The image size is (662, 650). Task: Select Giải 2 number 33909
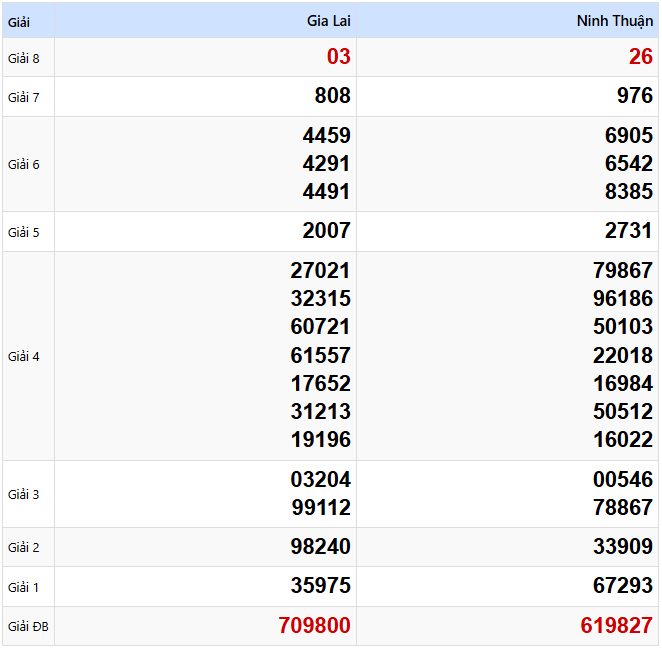click(622, 547)
